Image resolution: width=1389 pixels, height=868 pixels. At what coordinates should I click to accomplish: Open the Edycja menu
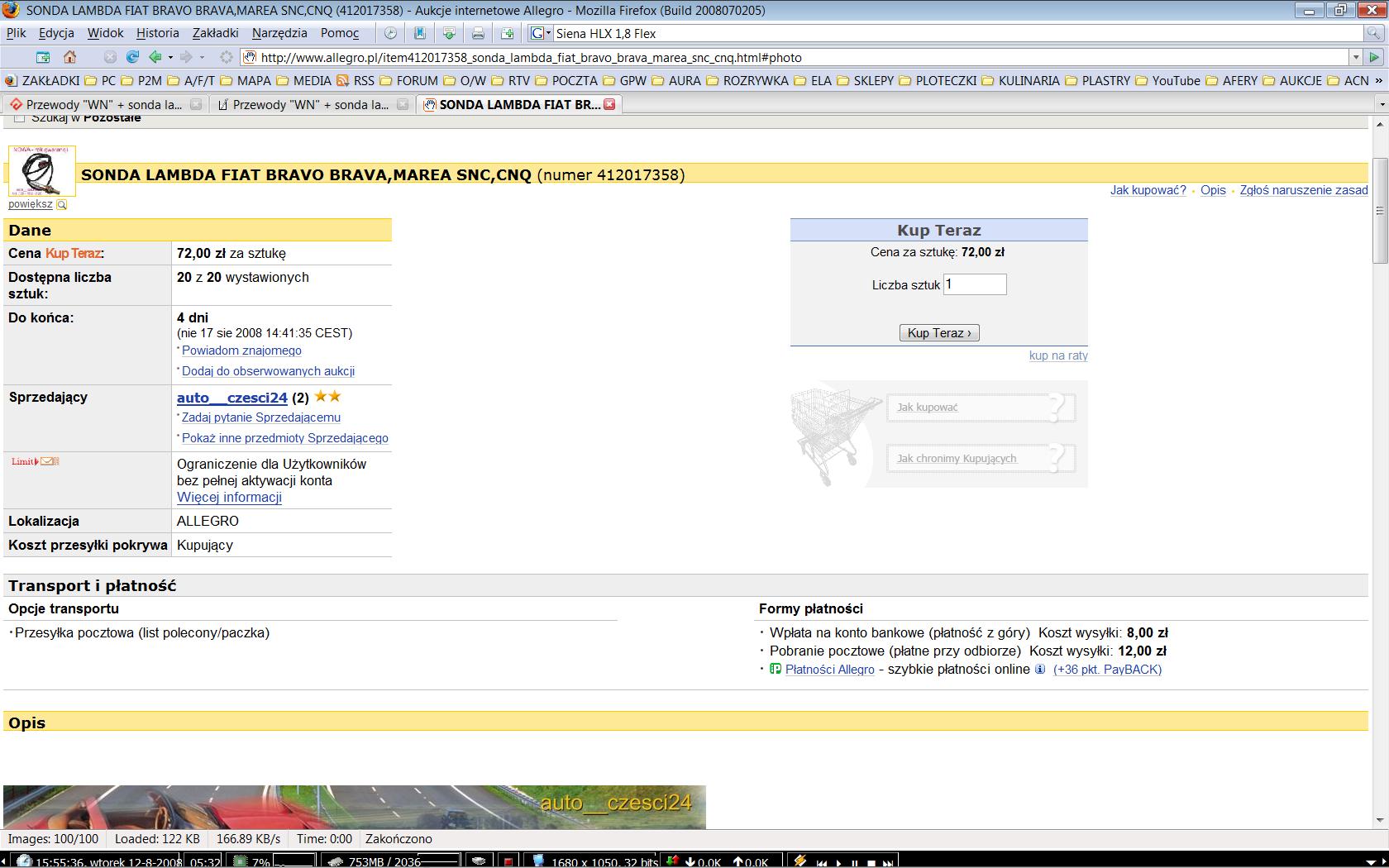56,33
